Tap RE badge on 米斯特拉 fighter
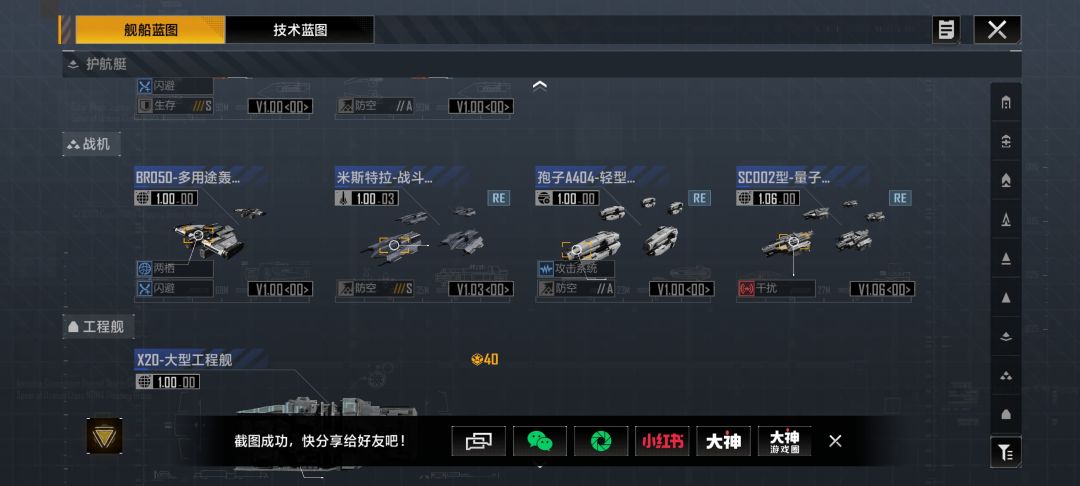This screenshot has height=486, width=1080. (499, 198)
